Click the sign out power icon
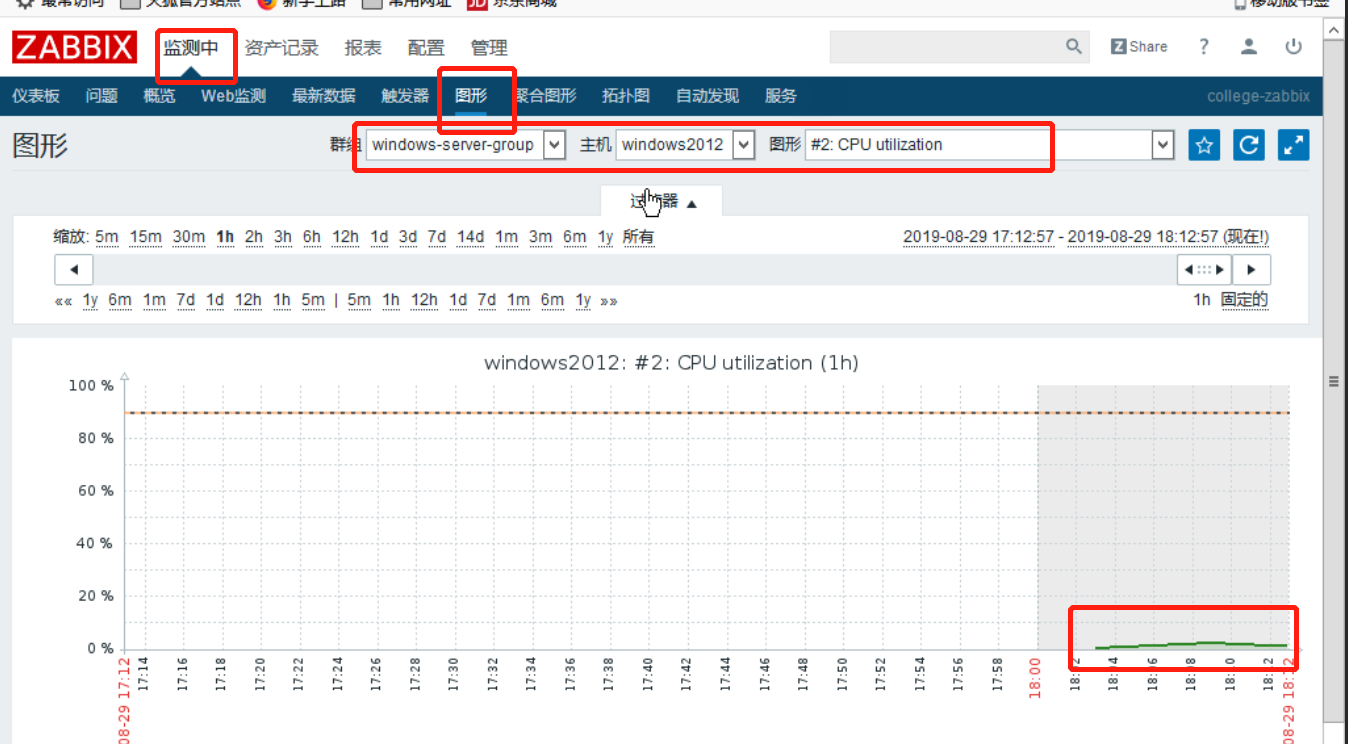1348x744 pixels. pos(1294,46)
